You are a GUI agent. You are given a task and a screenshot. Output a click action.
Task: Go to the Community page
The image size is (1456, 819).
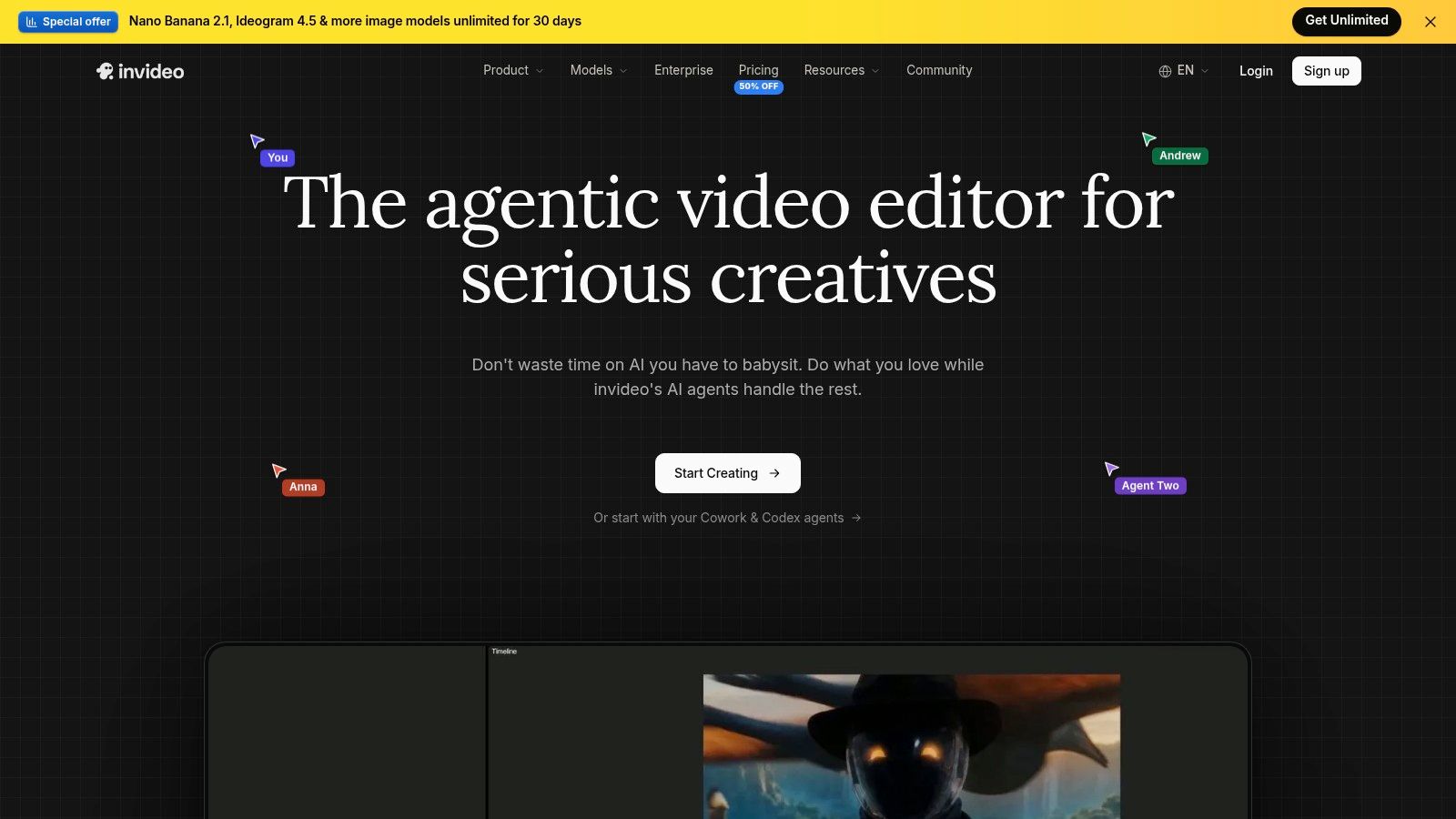[x=939, y=70]
